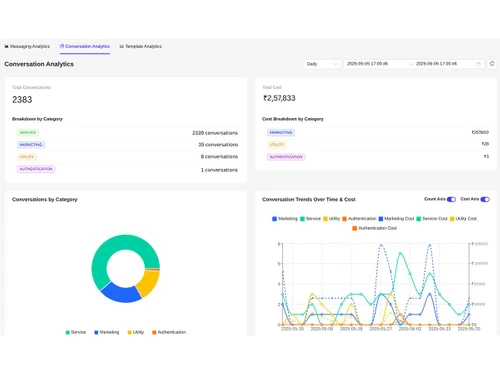The image size is (500, 375).
Task: Click the Conversations by Category heading
Action: coord(45,199)
